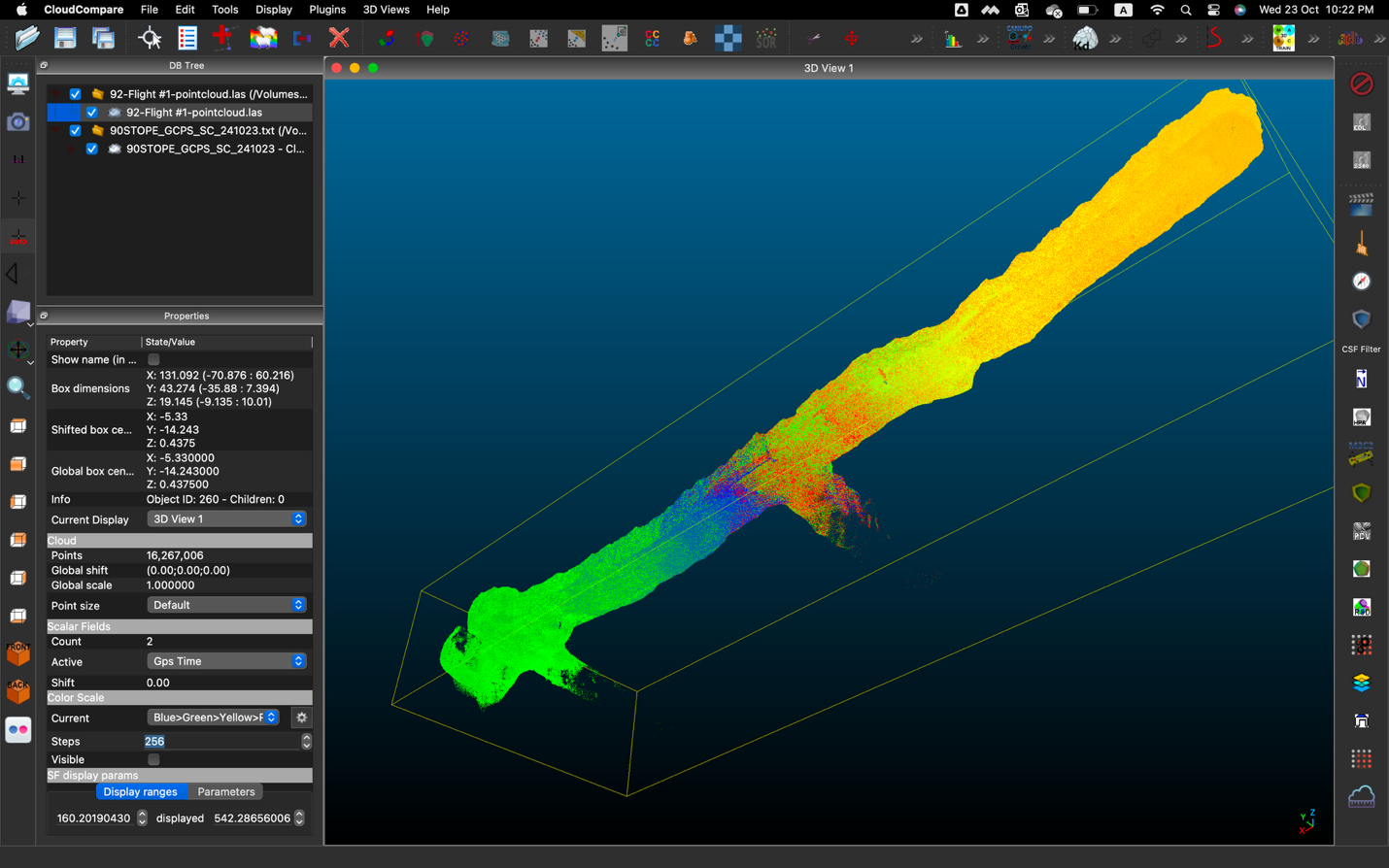Click the red X Delete icon
The height and width of the screenshot is (868, 1389).
click(339, 39)
